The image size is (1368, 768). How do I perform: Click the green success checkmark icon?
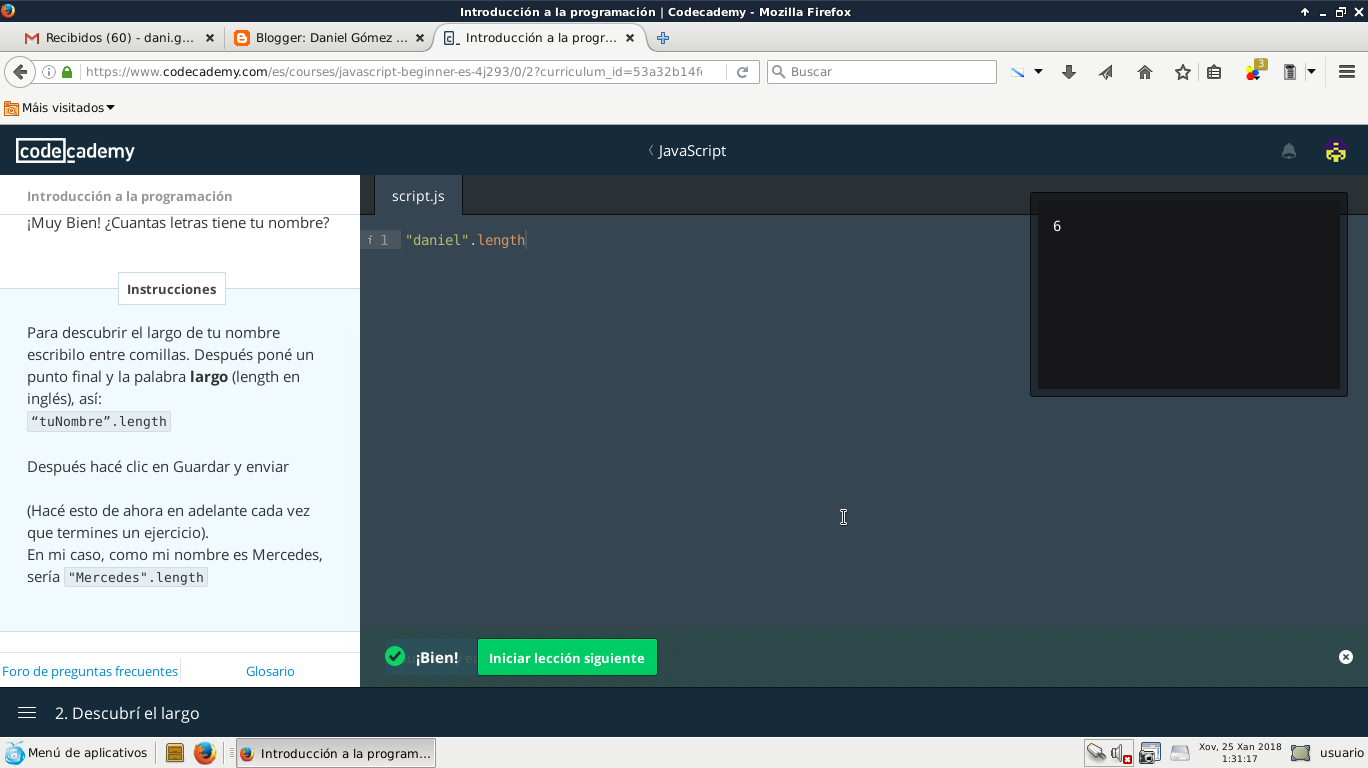pos(395,656)
